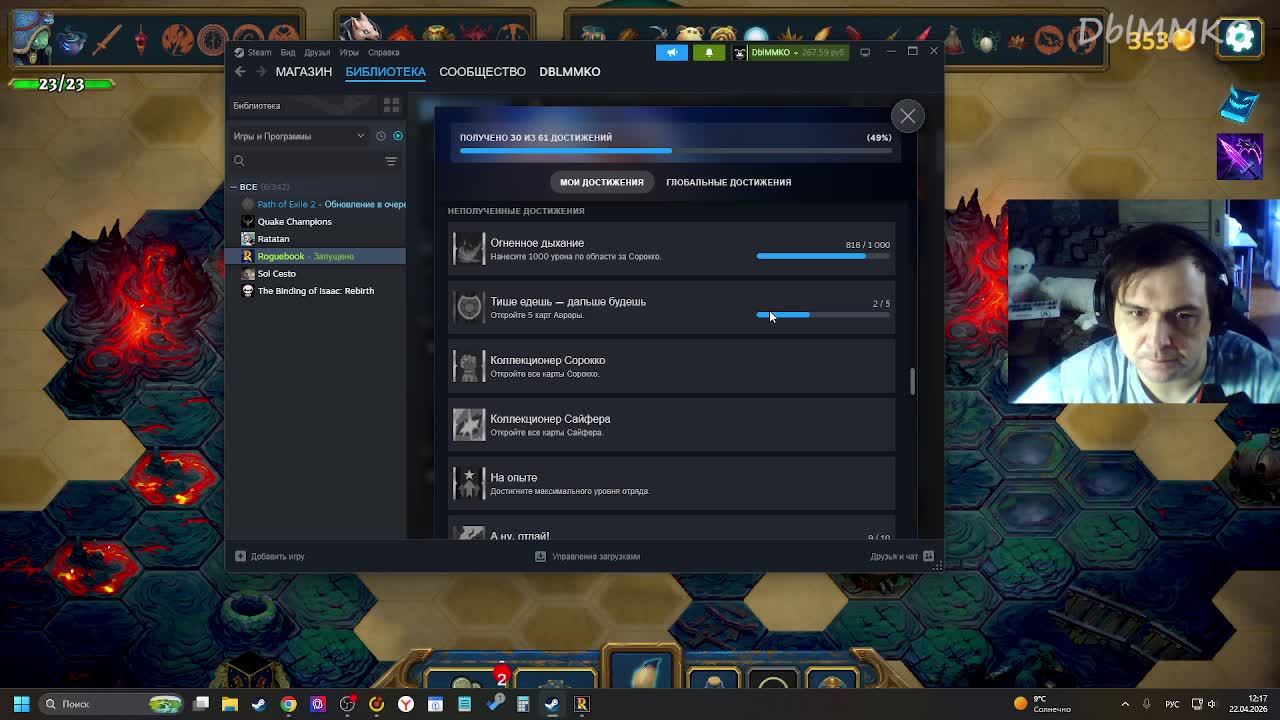The image size is (1280, 720).
Task: Open library advanced filter options icon
Action: pos(391,161)
